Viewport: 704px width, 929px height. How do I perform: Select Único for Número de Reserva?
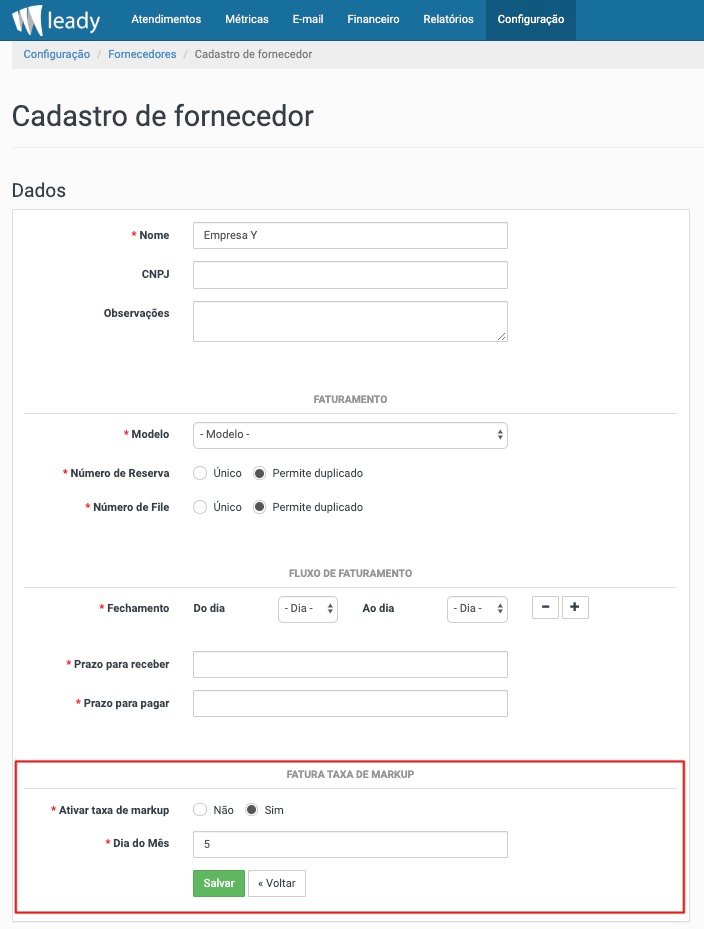click(x=200, y=473)
